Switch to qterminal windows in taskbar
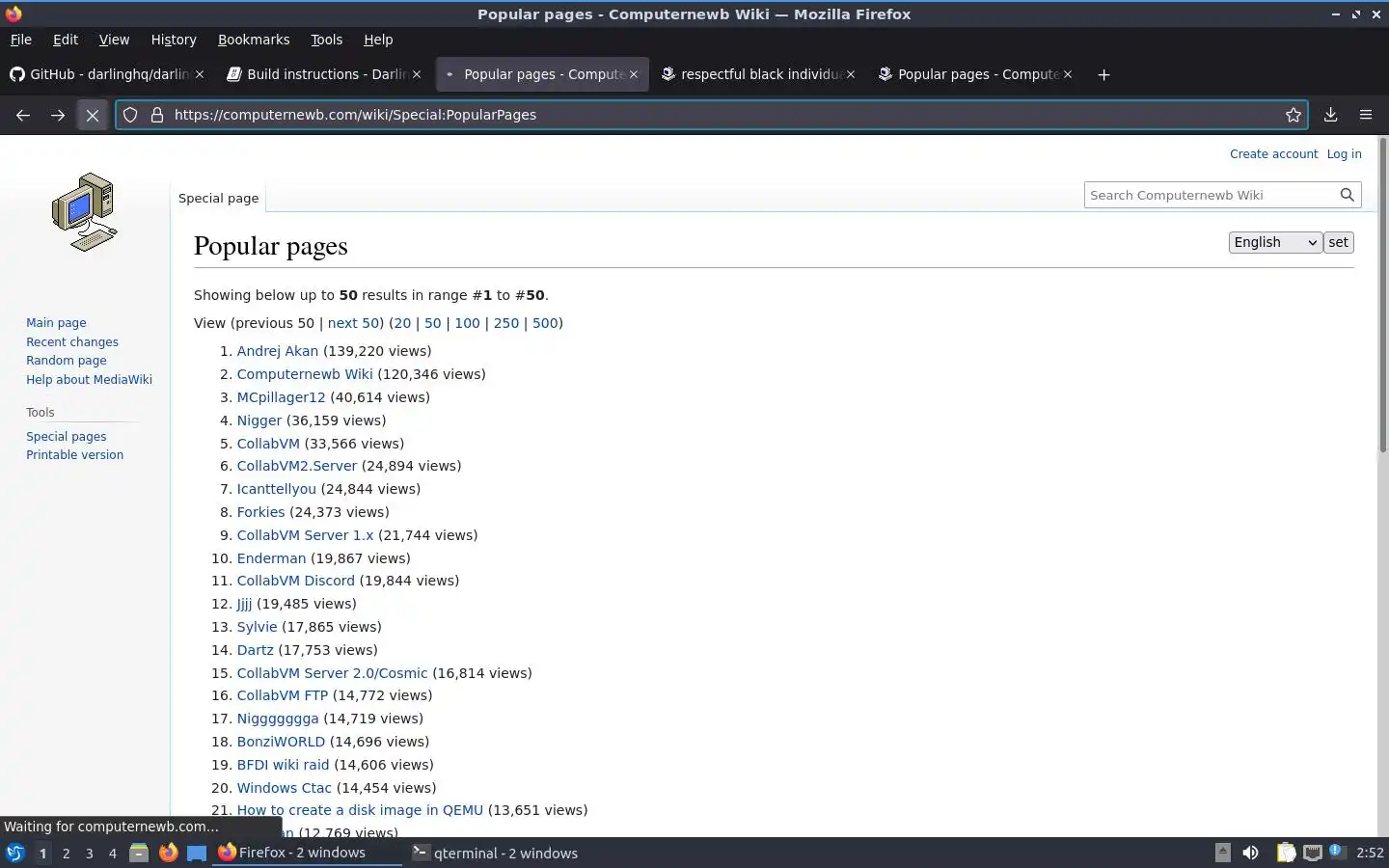1389x868 pixels. click(x=495, y=853)
